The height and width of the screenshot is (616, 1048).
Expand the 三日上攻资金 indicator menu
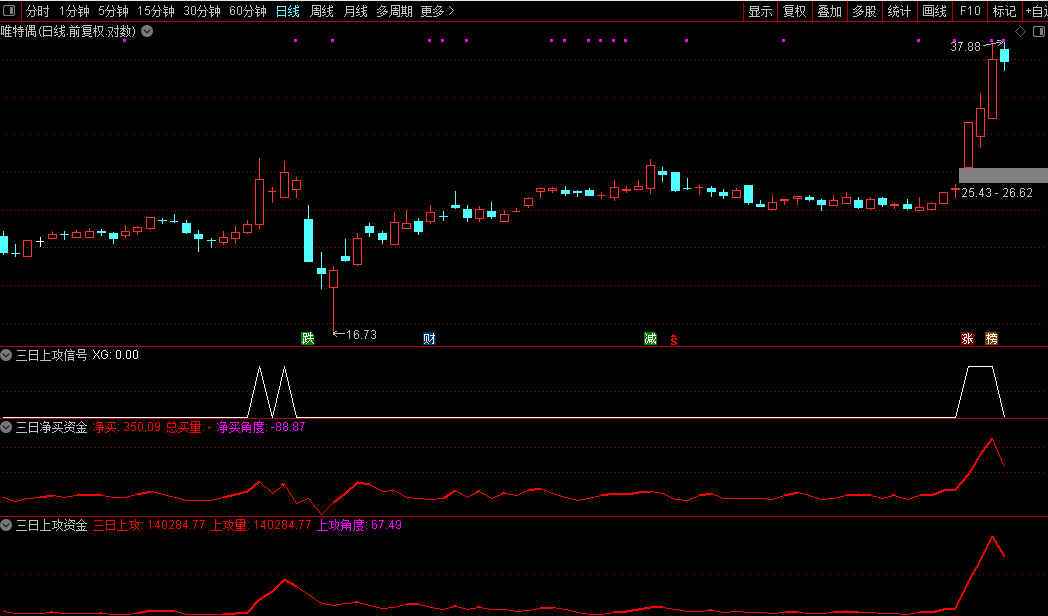pos(6,525)
